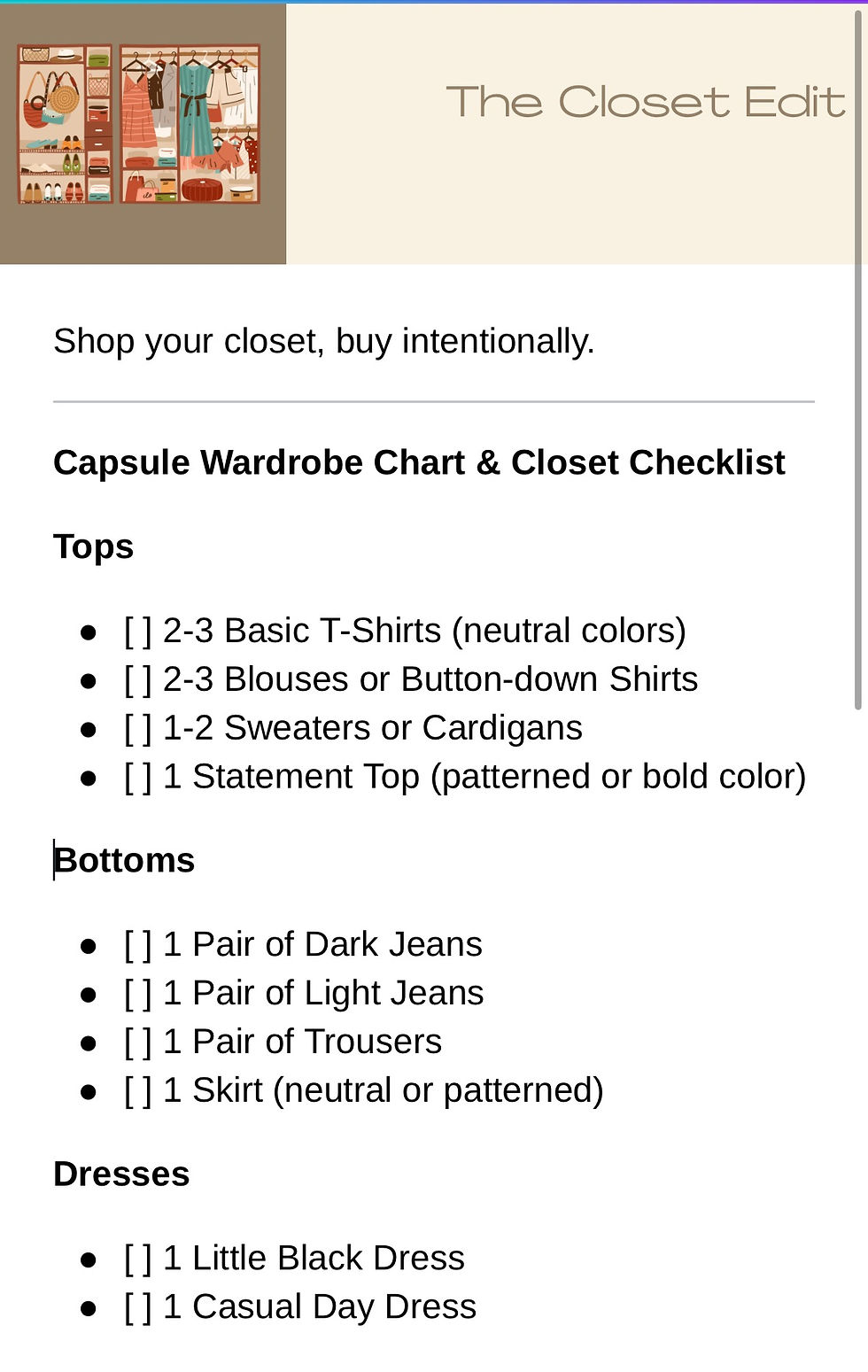Image resolution: width=868 pixels, height=1372 pixels.
Task: Check the Pair of Dark Jeans box
Action: click(x=138, y=945)
